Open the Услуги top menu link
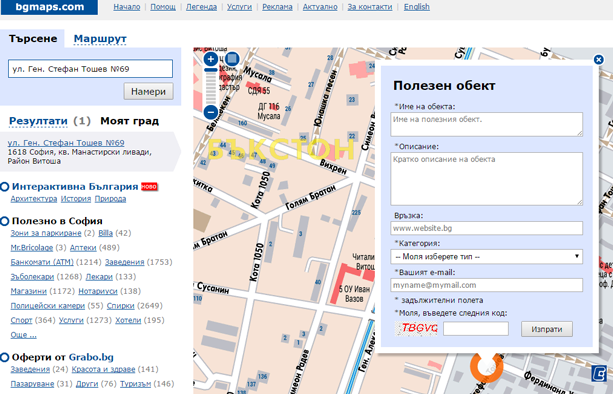 [x=239, y=7]
